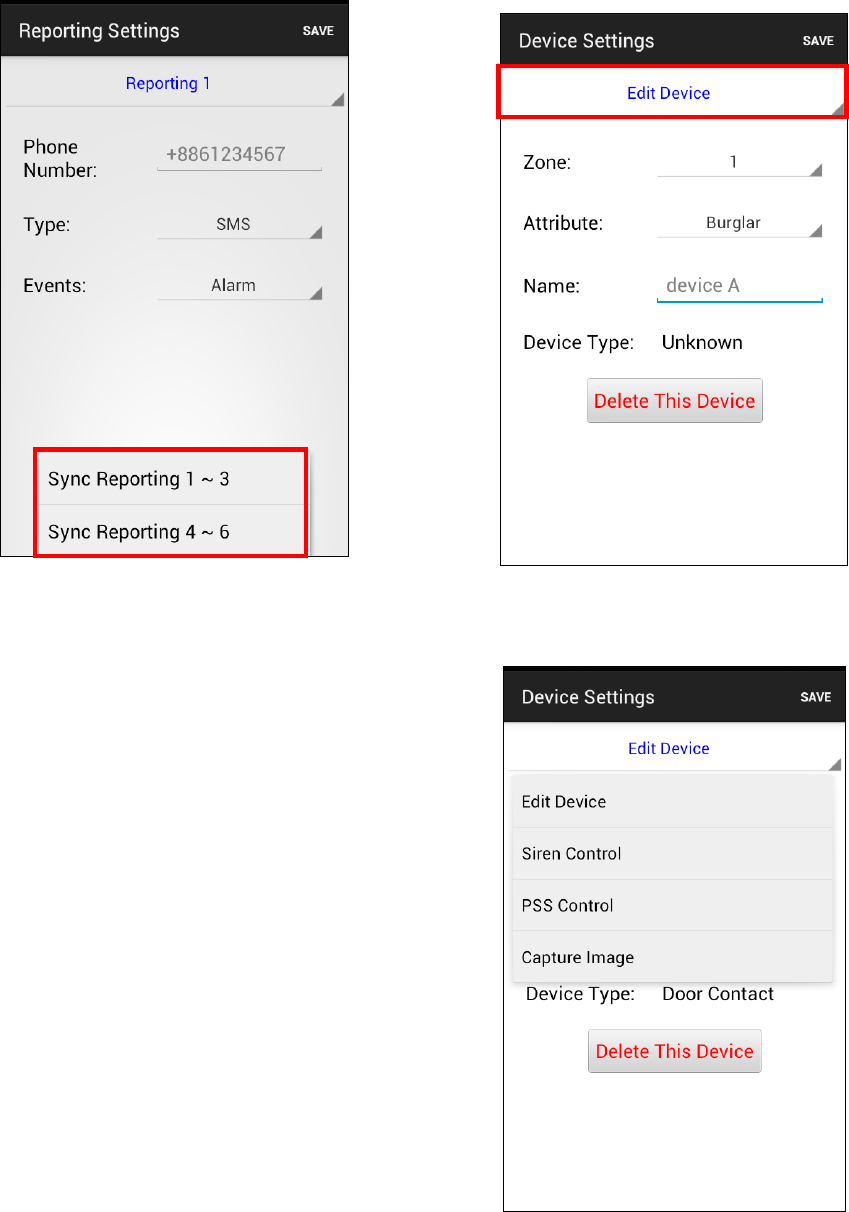Delete This Device on the Door Contact screen
Image resolution: width=849 pixels, height=1212 pixels.
pyautogui.click(x=675, y=1051)
